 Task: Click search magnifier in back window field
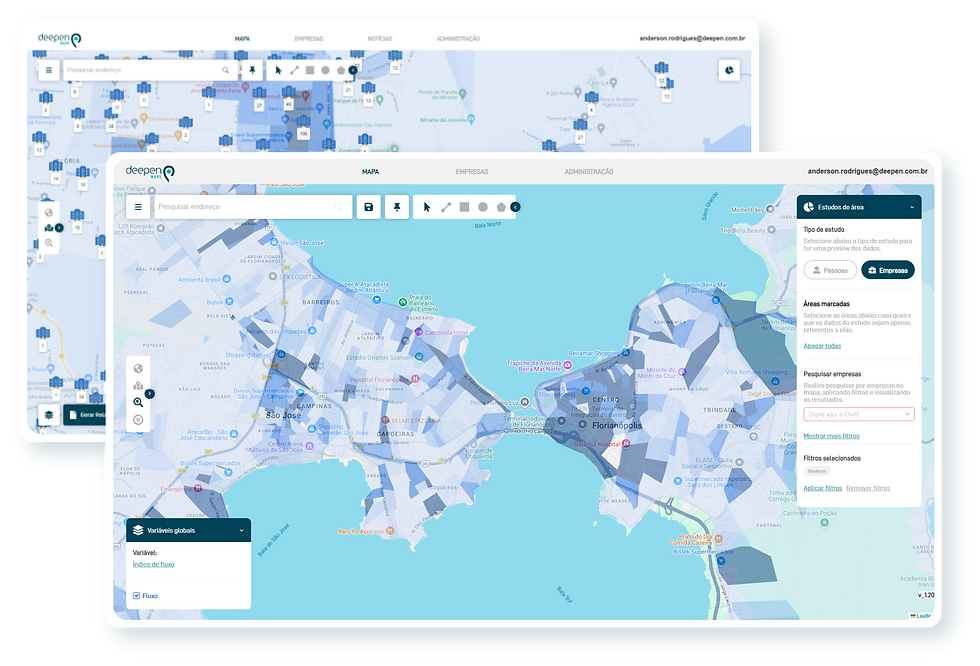(225, 70)
